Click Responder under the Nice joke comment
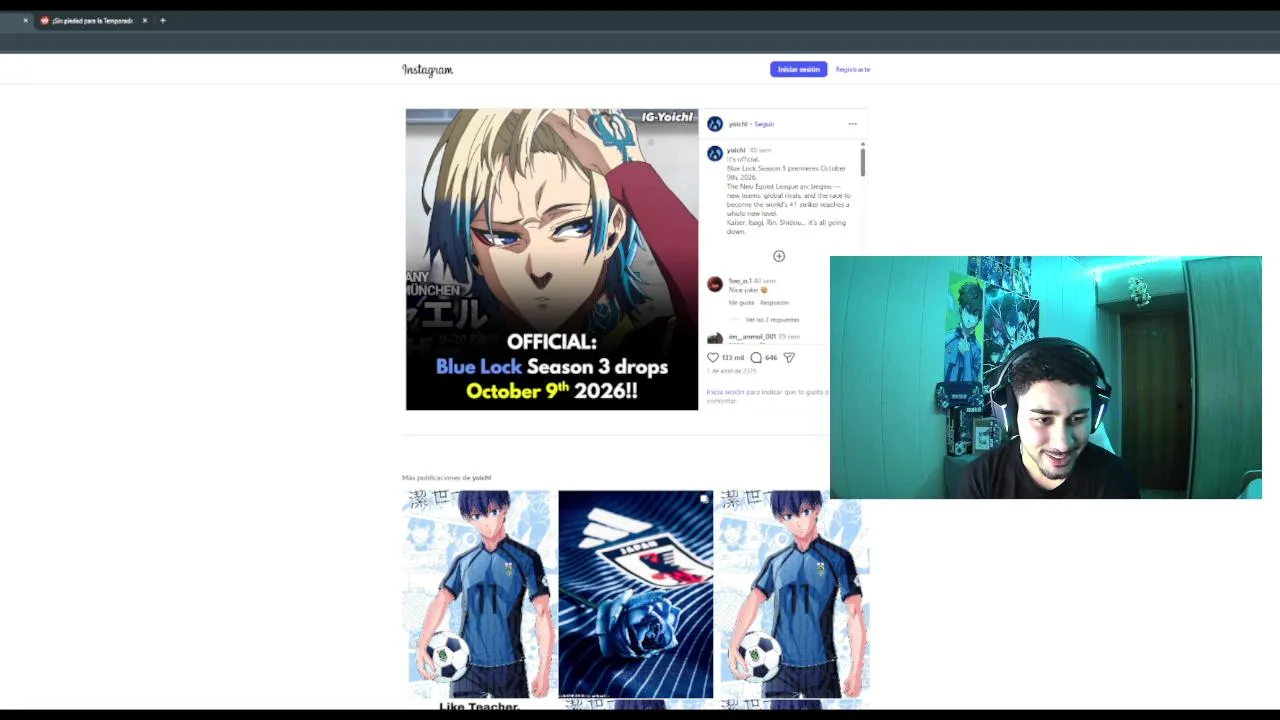 (x=774, y=302)
